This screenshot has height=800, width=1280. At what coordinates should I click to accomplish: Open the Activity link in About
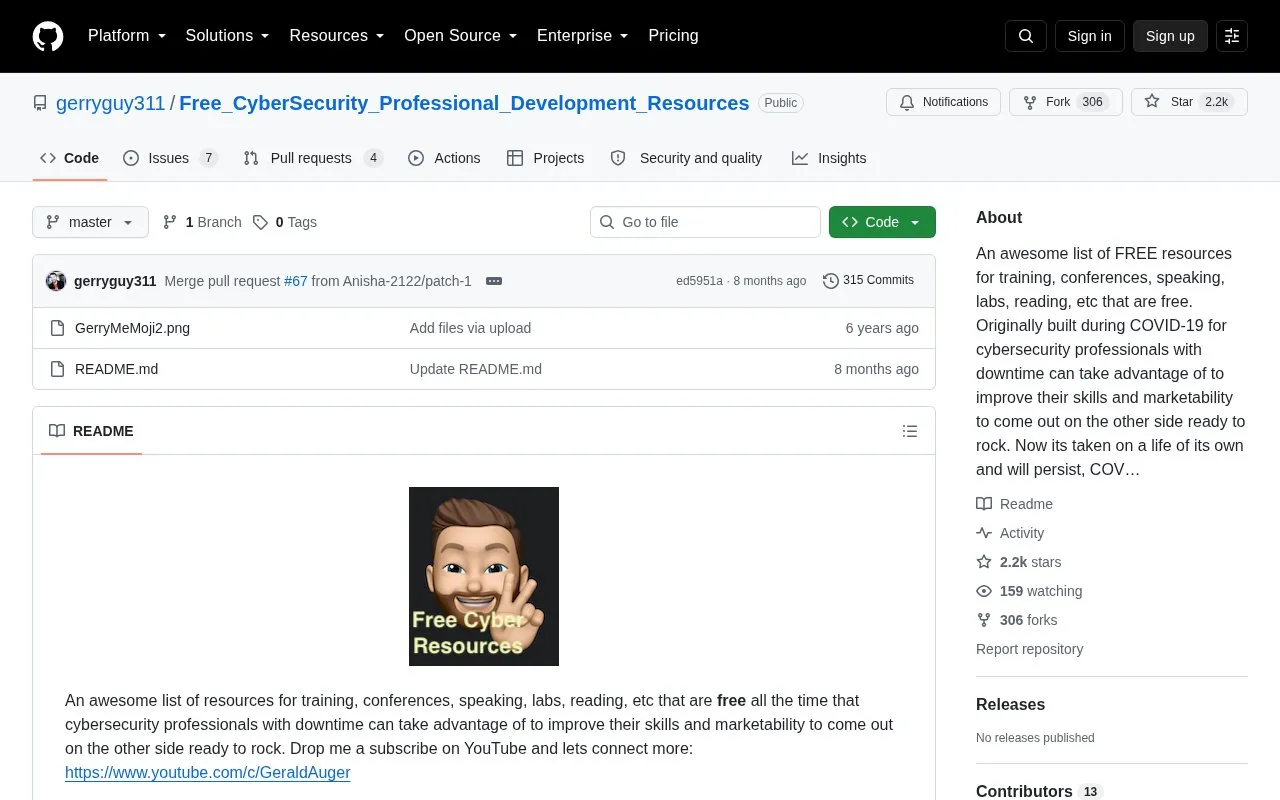click(x=1010, y=533)
